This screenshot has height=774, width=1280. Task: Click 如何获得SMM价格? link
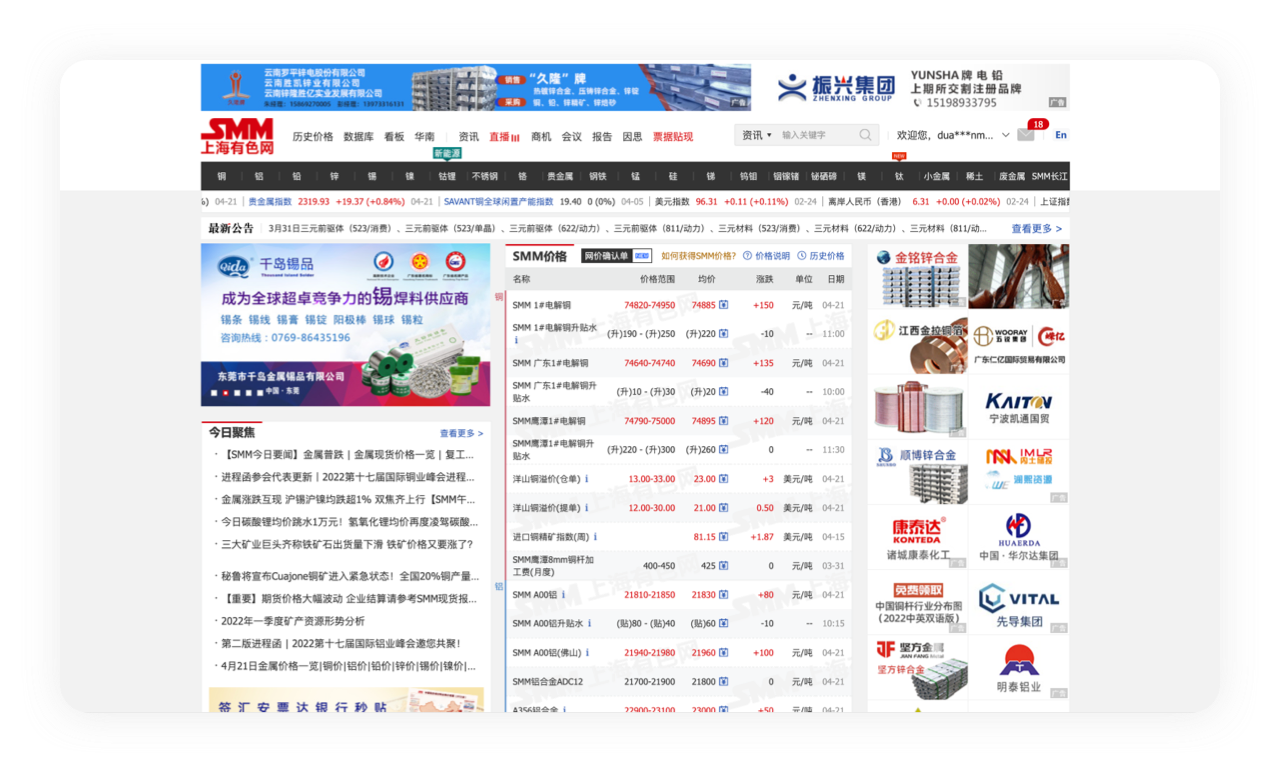tap(697, 256)
